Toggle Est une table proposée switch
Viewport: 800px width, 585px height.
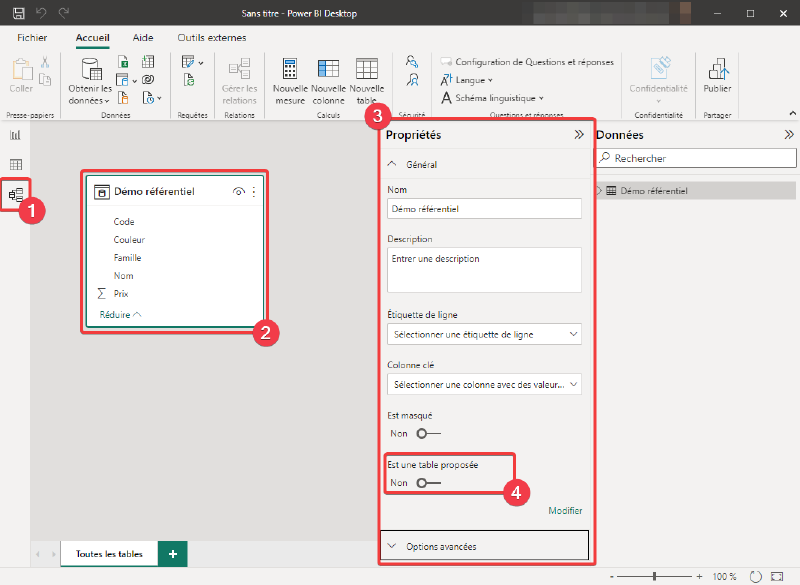(x=429, y=482)
